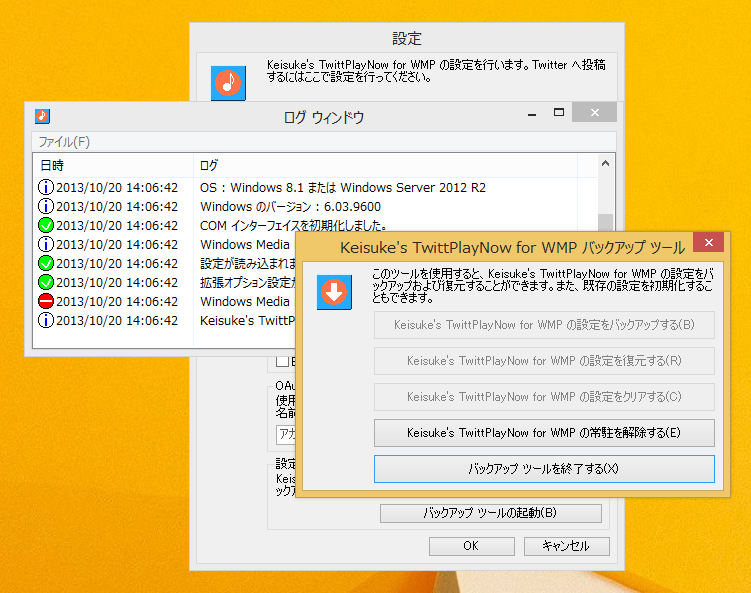Open the ファイル(F) menu in Log Window
Image resolution: width=751 pixels, height=593 pixels.
point(64,142)
